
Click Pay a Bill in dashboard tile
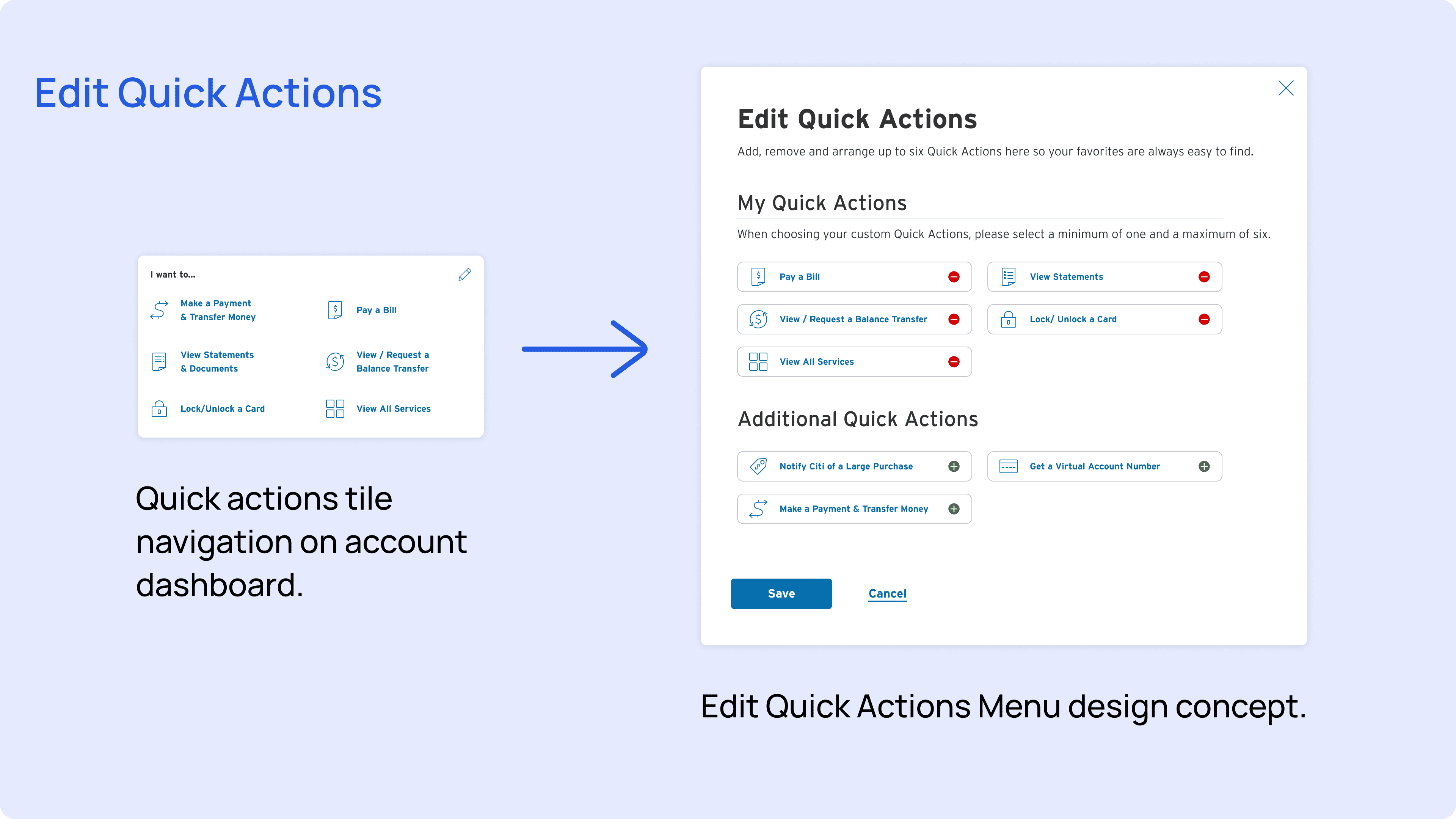click(x=377, y=310)
